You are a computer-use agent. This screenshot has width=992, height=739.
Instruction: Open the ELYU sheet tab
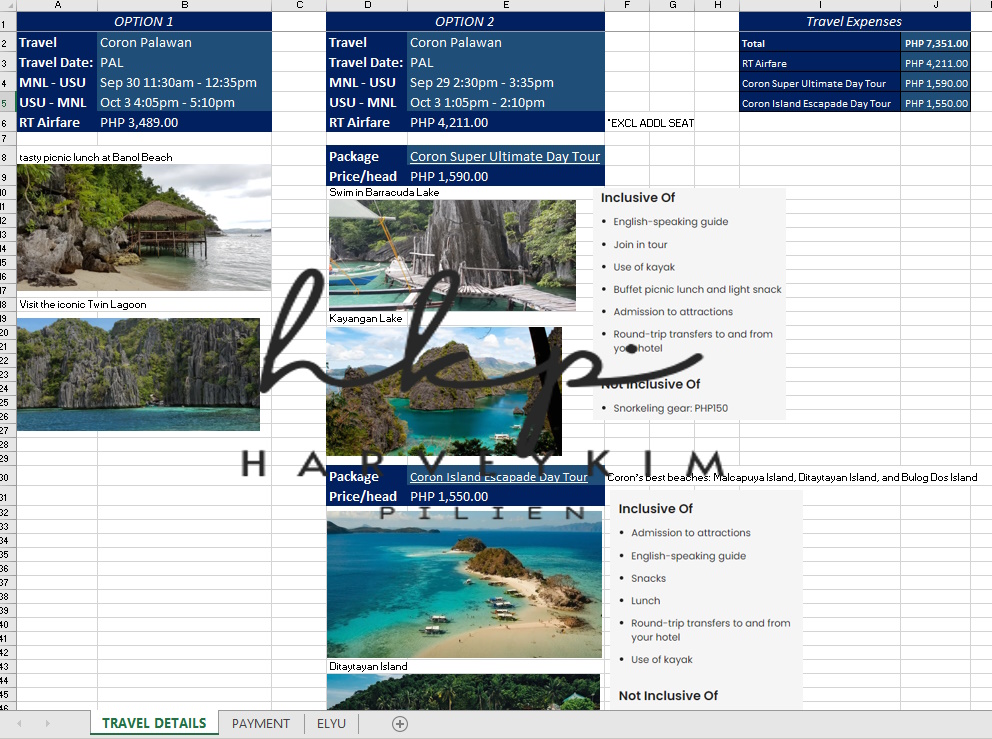tap(332, 723)
